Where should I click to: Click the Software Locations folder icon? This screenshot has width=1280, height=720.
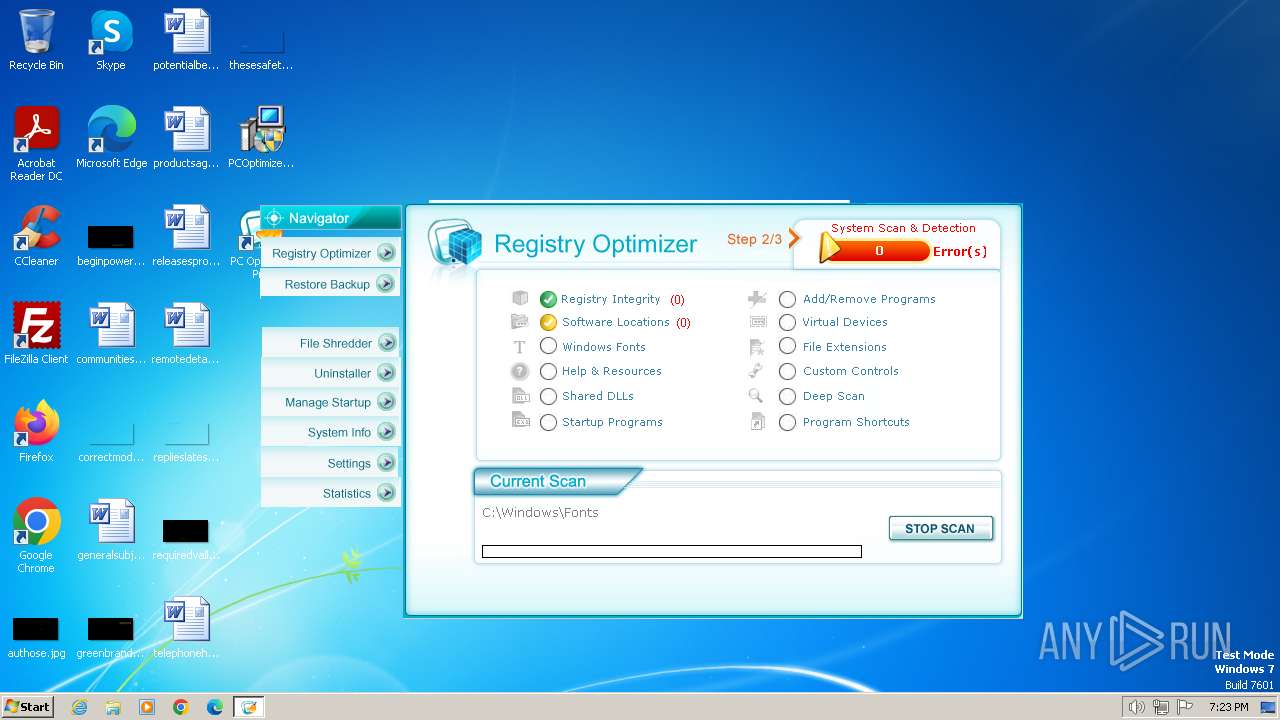tap(520, 321)
